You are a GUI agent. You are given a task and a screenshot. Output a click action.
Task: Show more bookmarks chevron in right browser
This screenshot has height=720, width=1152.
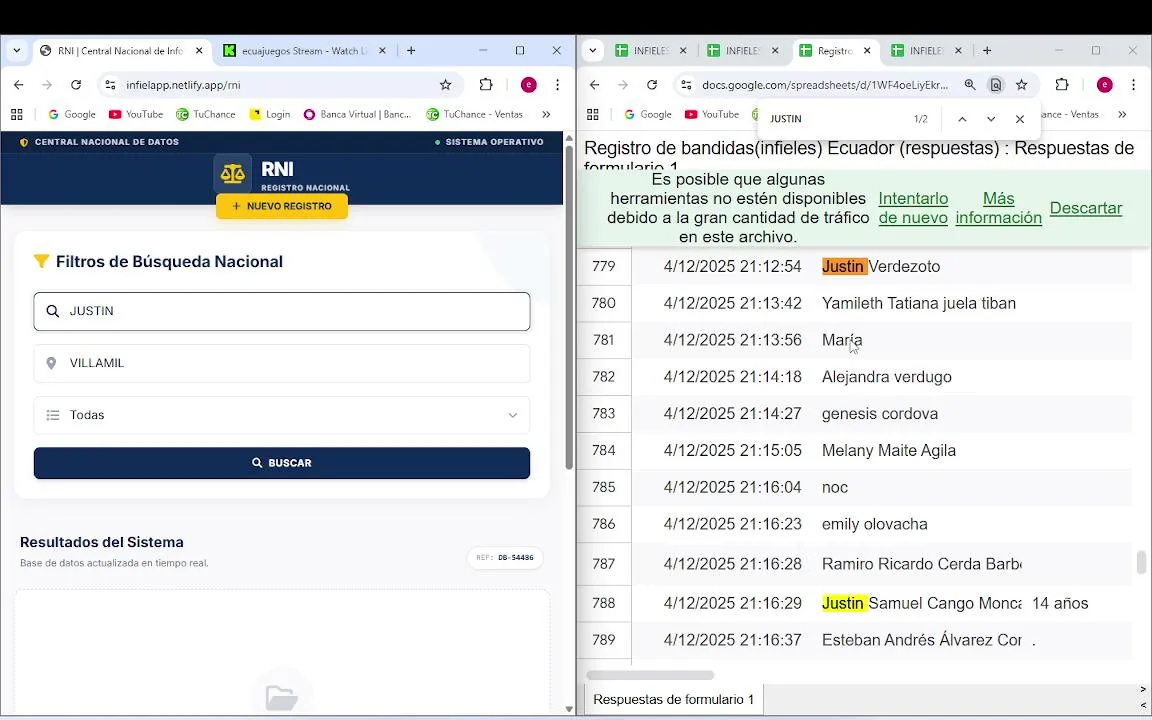pyautogui.click(x=1122, y=115)
